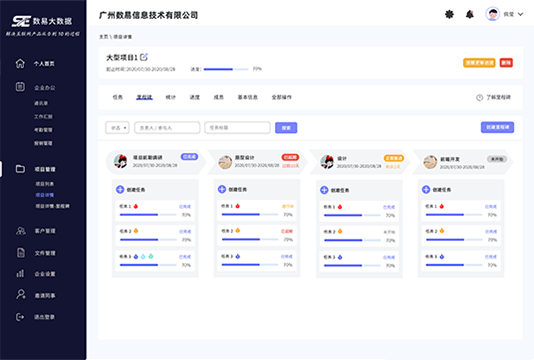The width and height of the screenshot is (534, 360).
Task: Click the orange update progress button
Action: [x=479, y=63]
